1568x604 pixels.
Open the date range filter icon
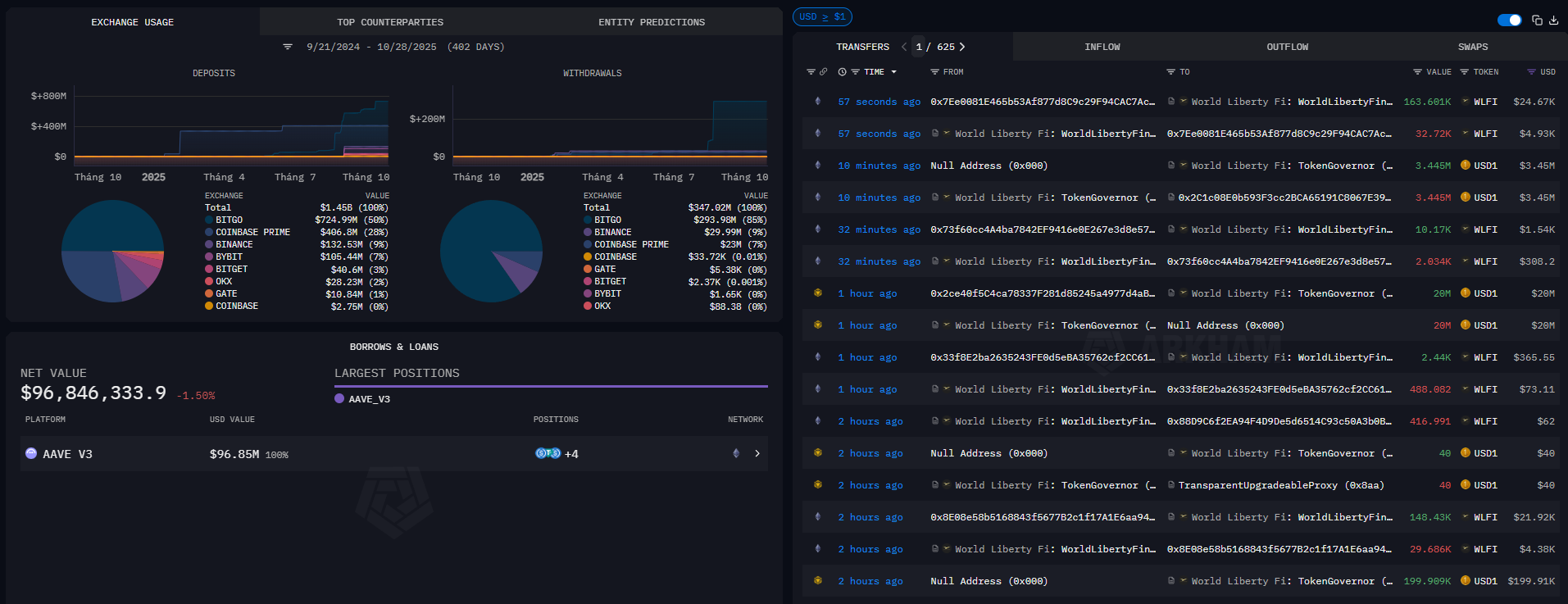(x=288, y=47)
